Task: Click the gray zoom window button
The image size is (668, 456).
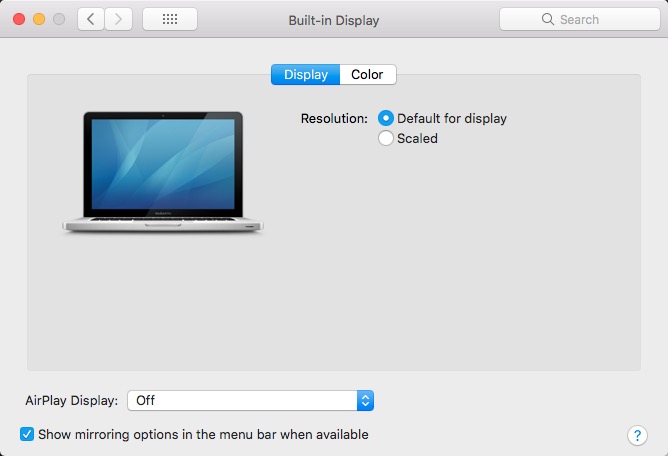Action: 59,19
